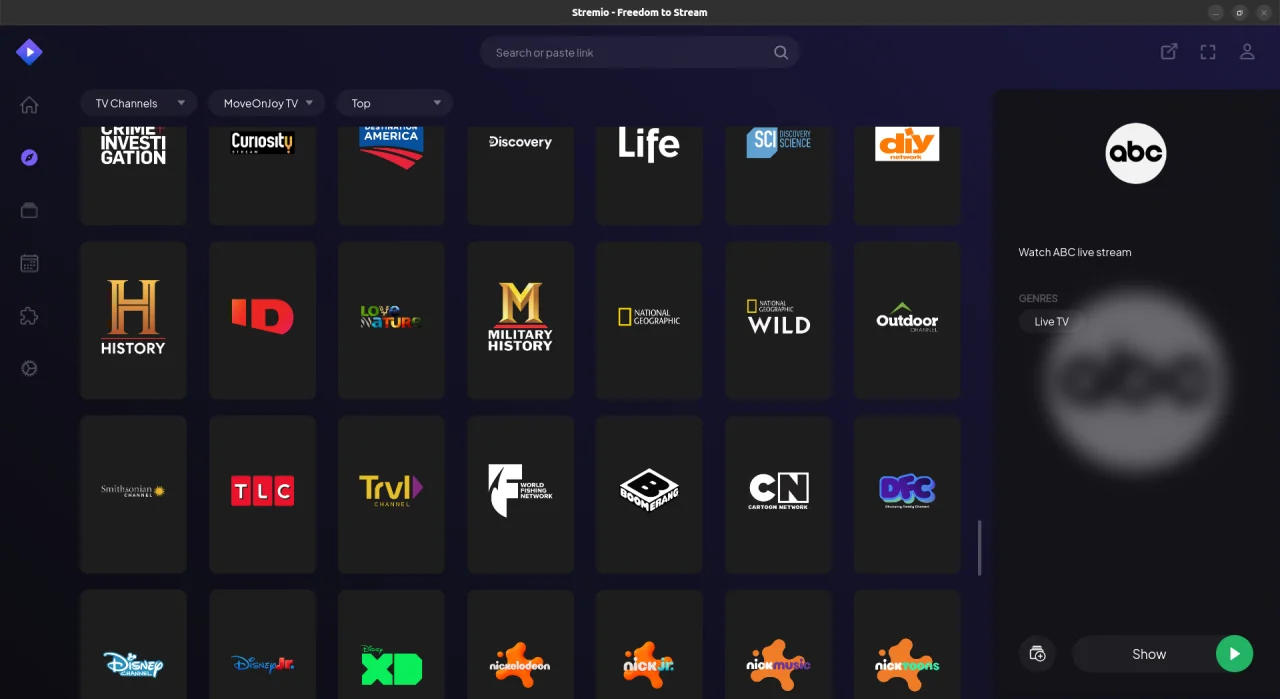Select the DIY Network channel

907,175
